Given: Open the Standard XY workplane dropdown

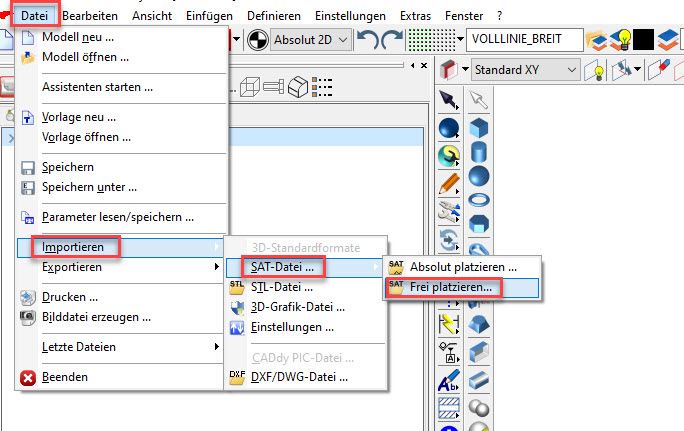Looking at the screenshot, I should pyautogui.click(x=526, y=70).
